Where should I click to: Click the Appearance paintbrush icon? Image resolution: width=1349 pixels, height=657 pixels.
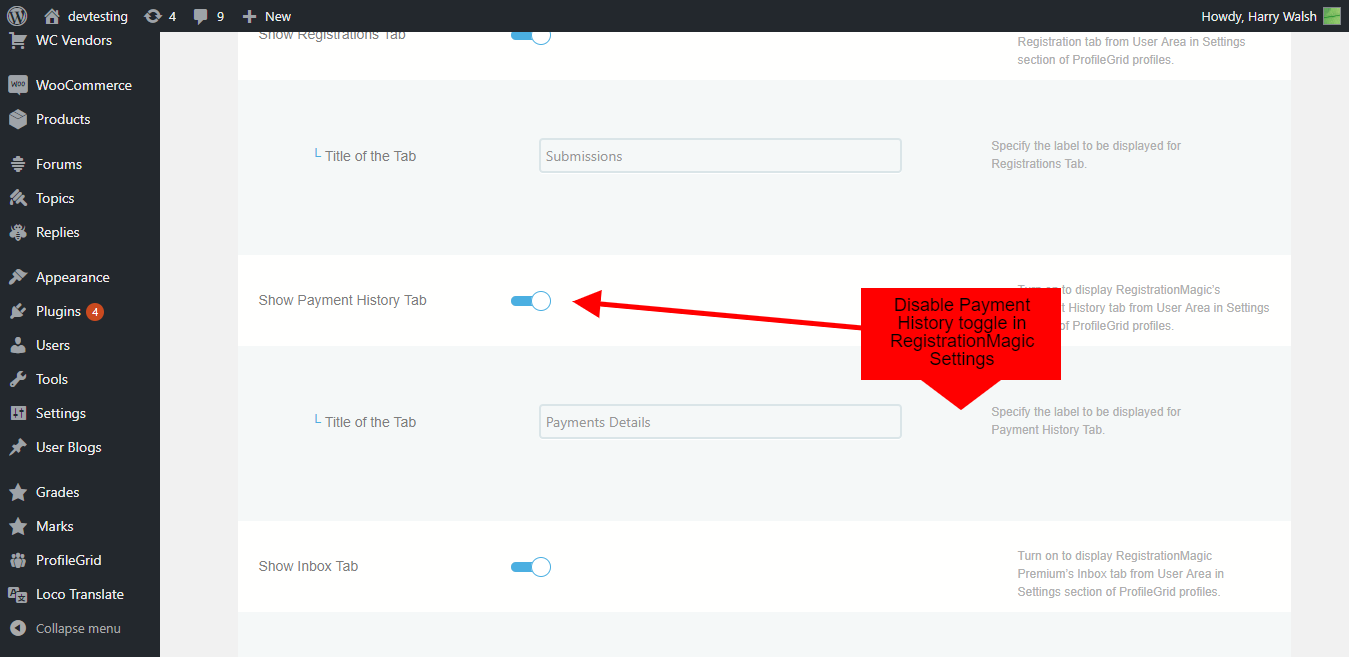coord(17,277)
